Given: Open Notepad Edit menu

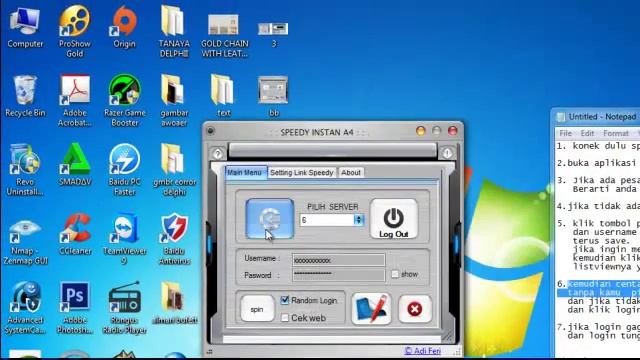Looking at the screenshot, I should coord(587,133).
